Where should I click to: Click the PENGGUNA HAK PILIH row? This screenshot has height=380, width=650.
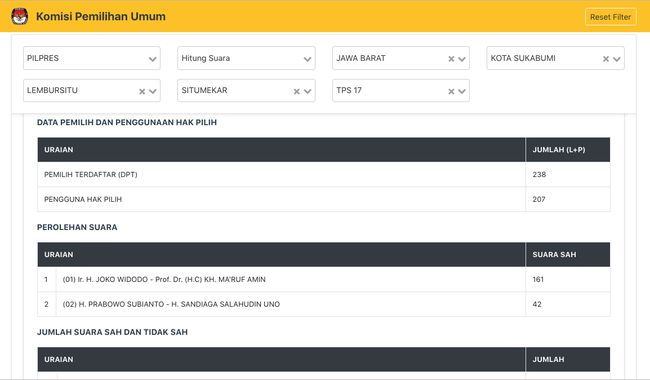click(324, 199)
